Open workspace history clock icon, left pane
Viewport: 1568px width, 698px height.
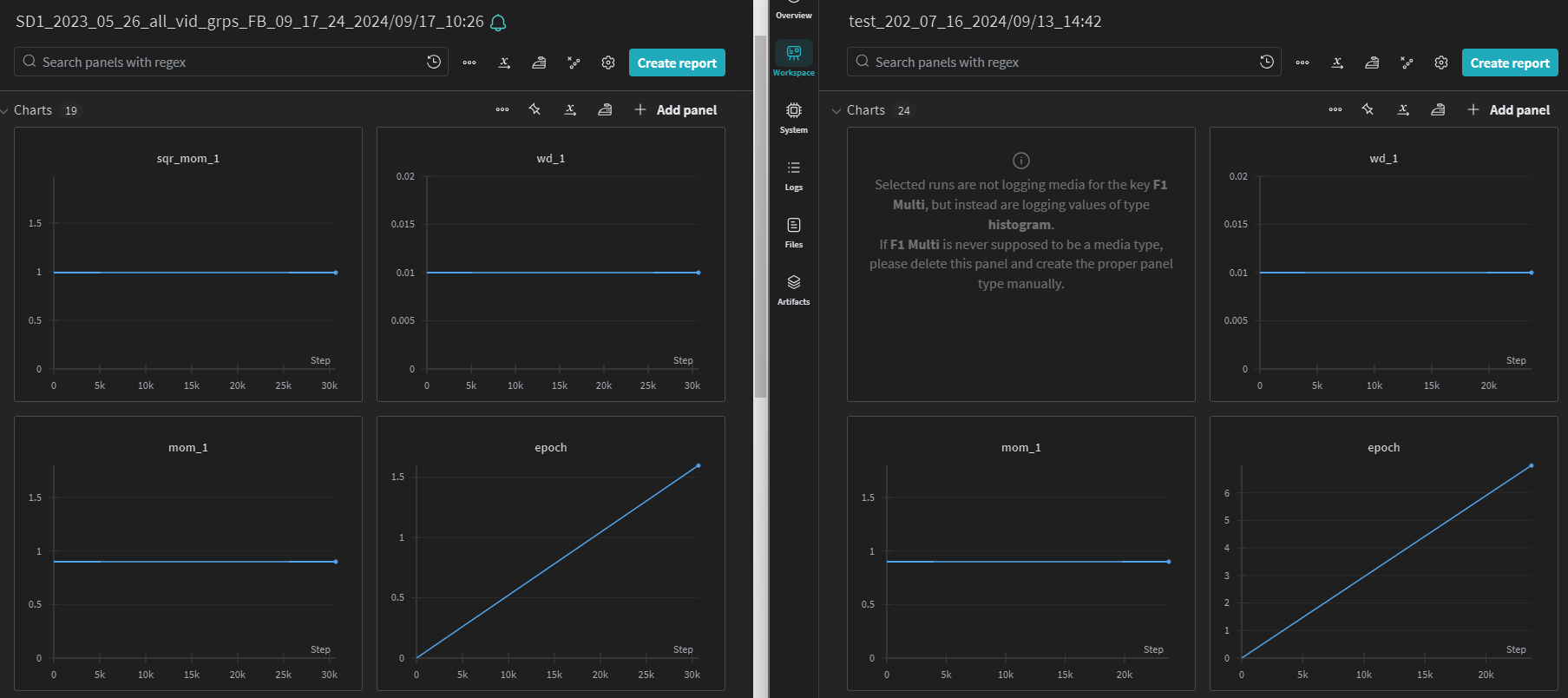click(x=434, y=62)
